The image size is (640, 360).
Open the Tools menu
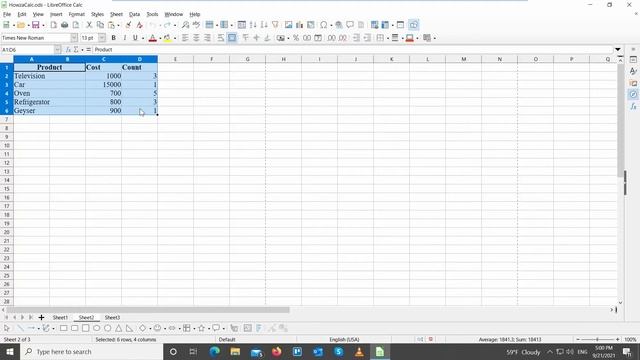(x=152, y=14)
